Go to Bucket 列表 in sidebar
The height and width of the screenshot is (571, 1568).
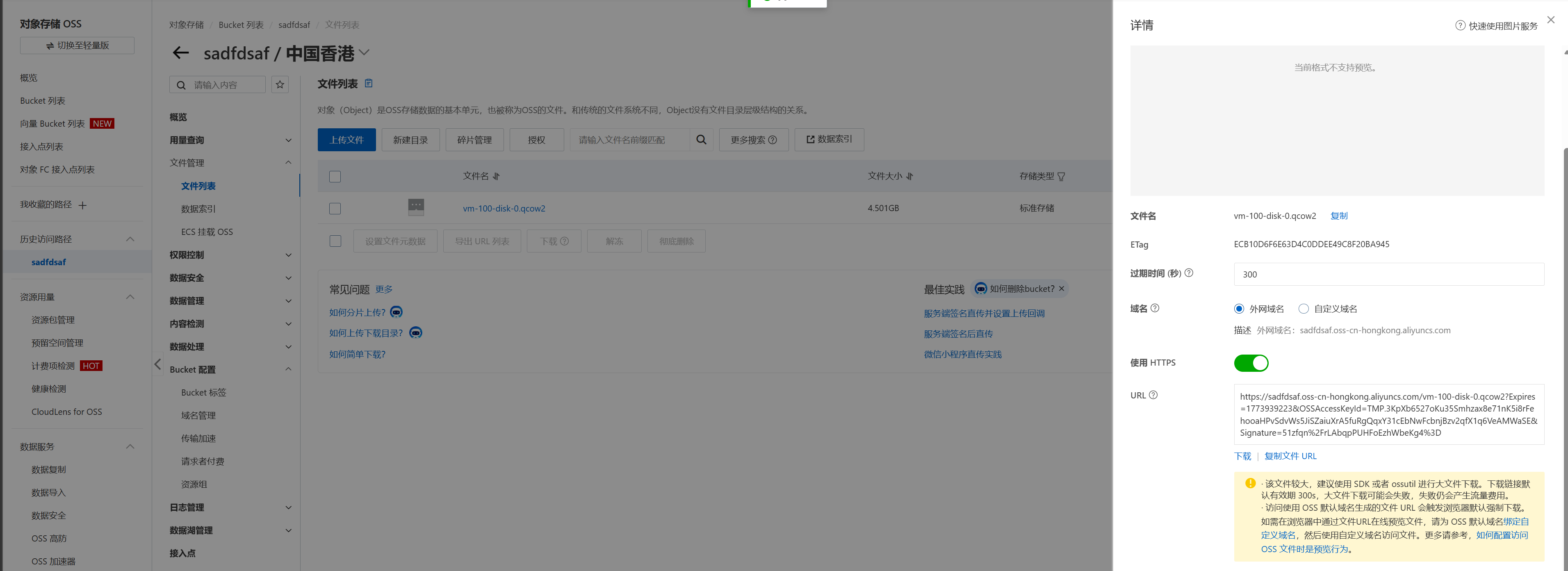[43, 101]
